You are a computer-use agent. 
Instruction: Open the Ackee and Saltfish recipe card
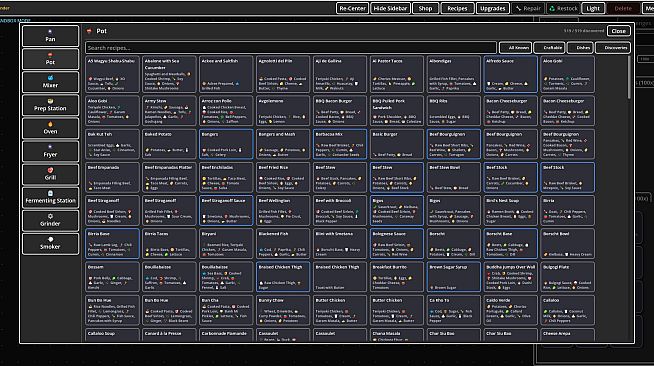(x=226, y=74)
